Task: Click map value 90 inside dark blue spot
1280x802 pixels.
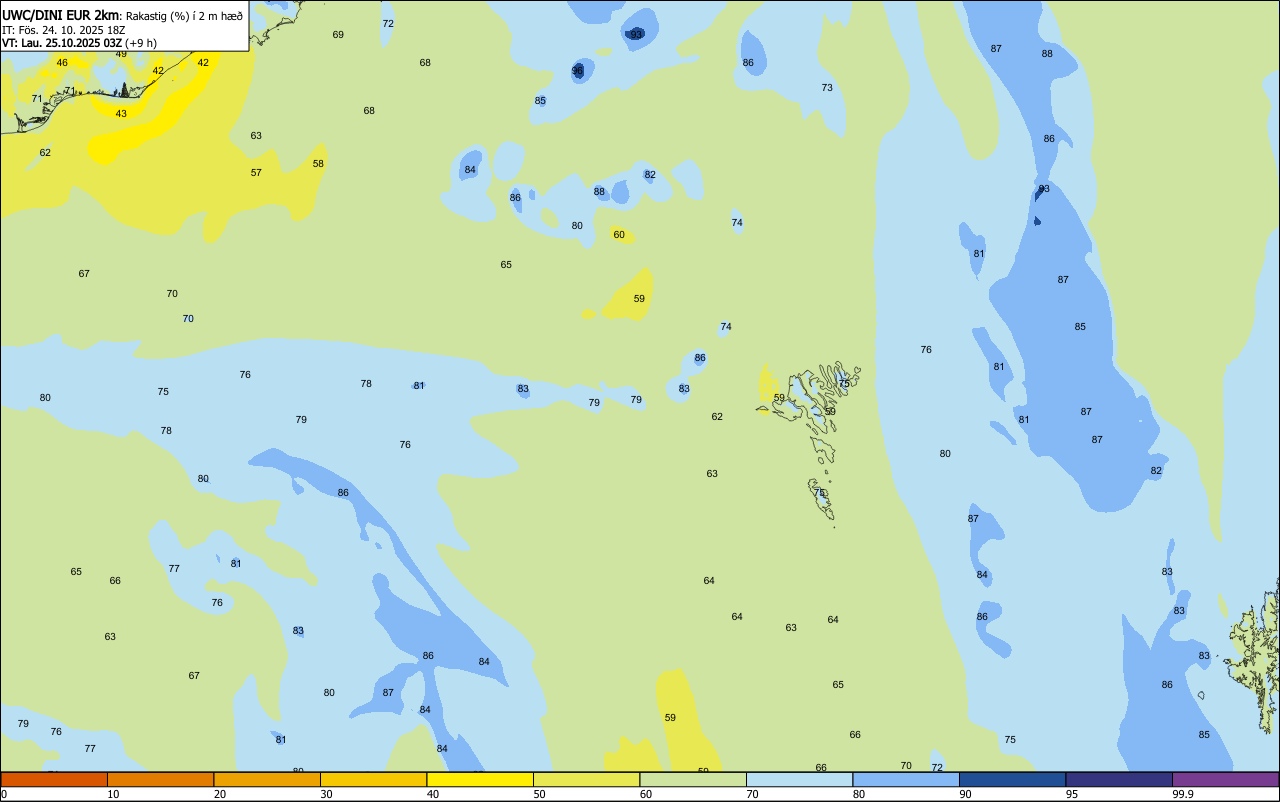Action: tap(577, 71)
